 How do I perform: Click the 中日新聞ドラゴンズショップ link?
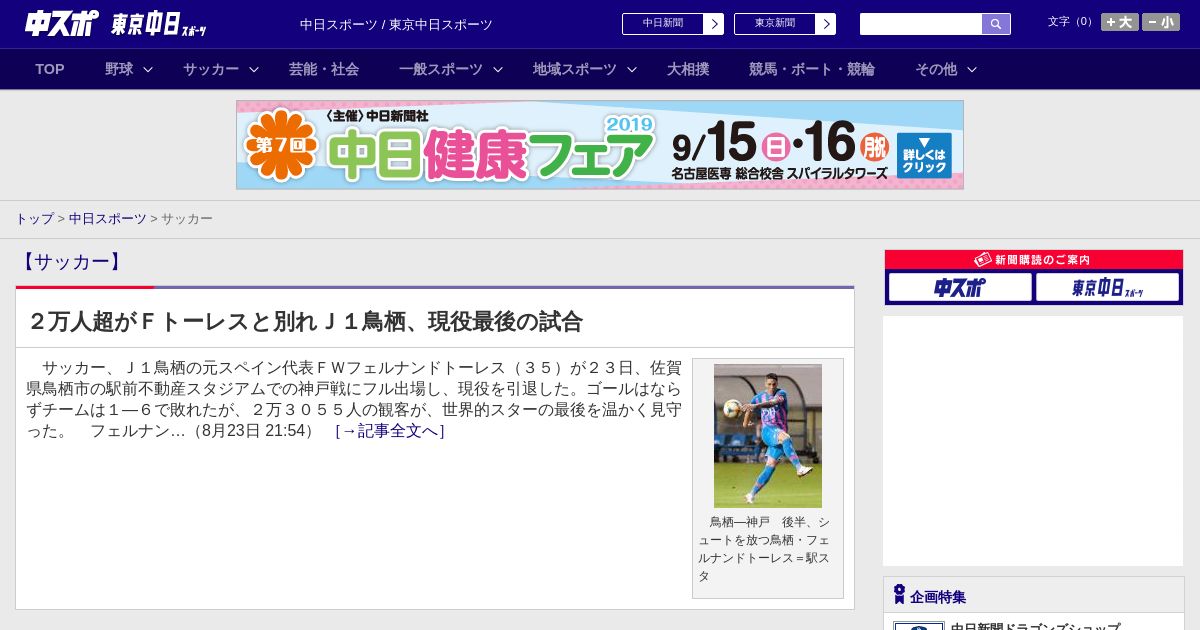click(x=1035, y=627)
